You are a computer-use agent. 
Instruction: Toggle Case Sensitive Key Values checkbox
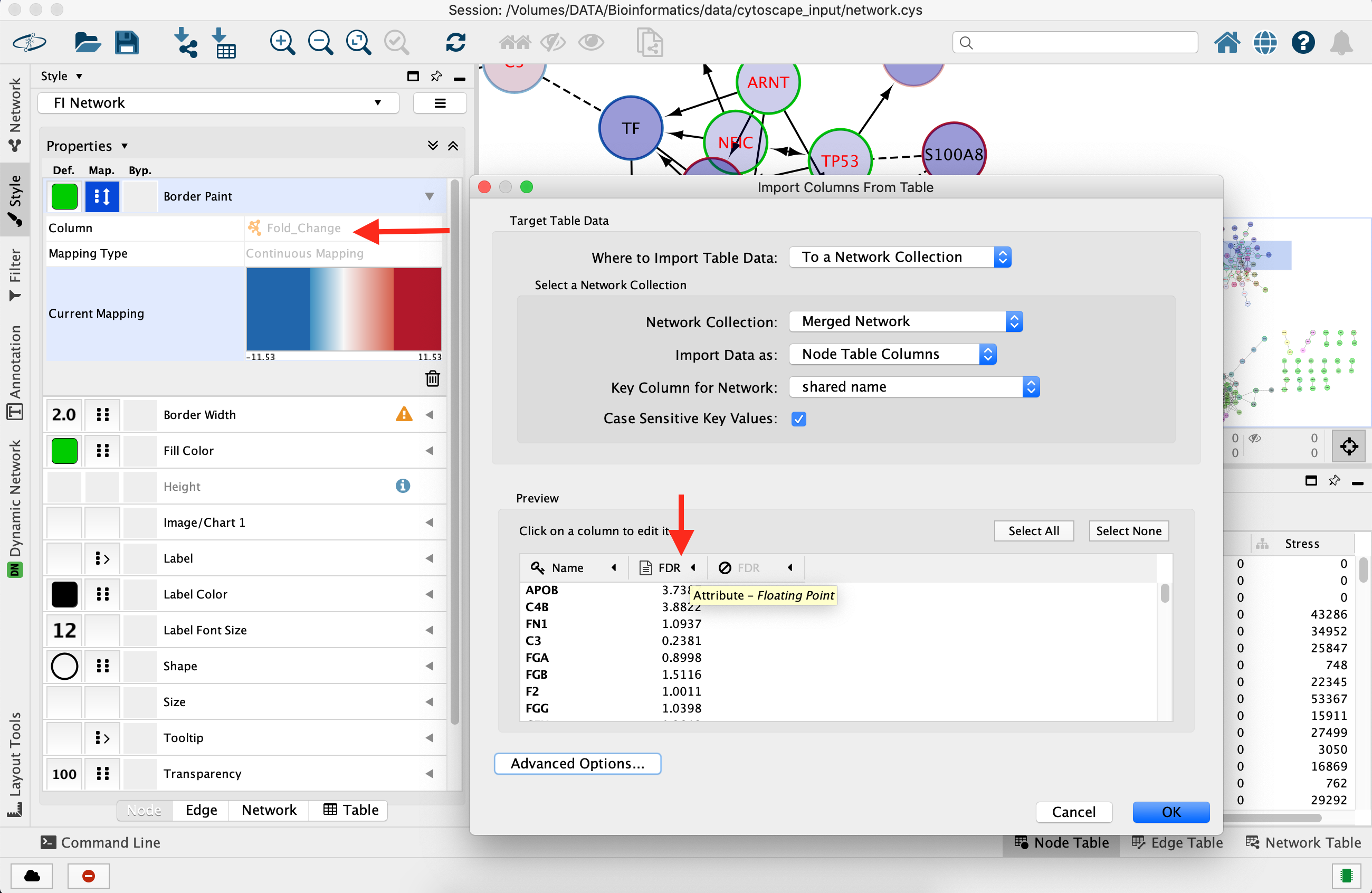(798, 419)
